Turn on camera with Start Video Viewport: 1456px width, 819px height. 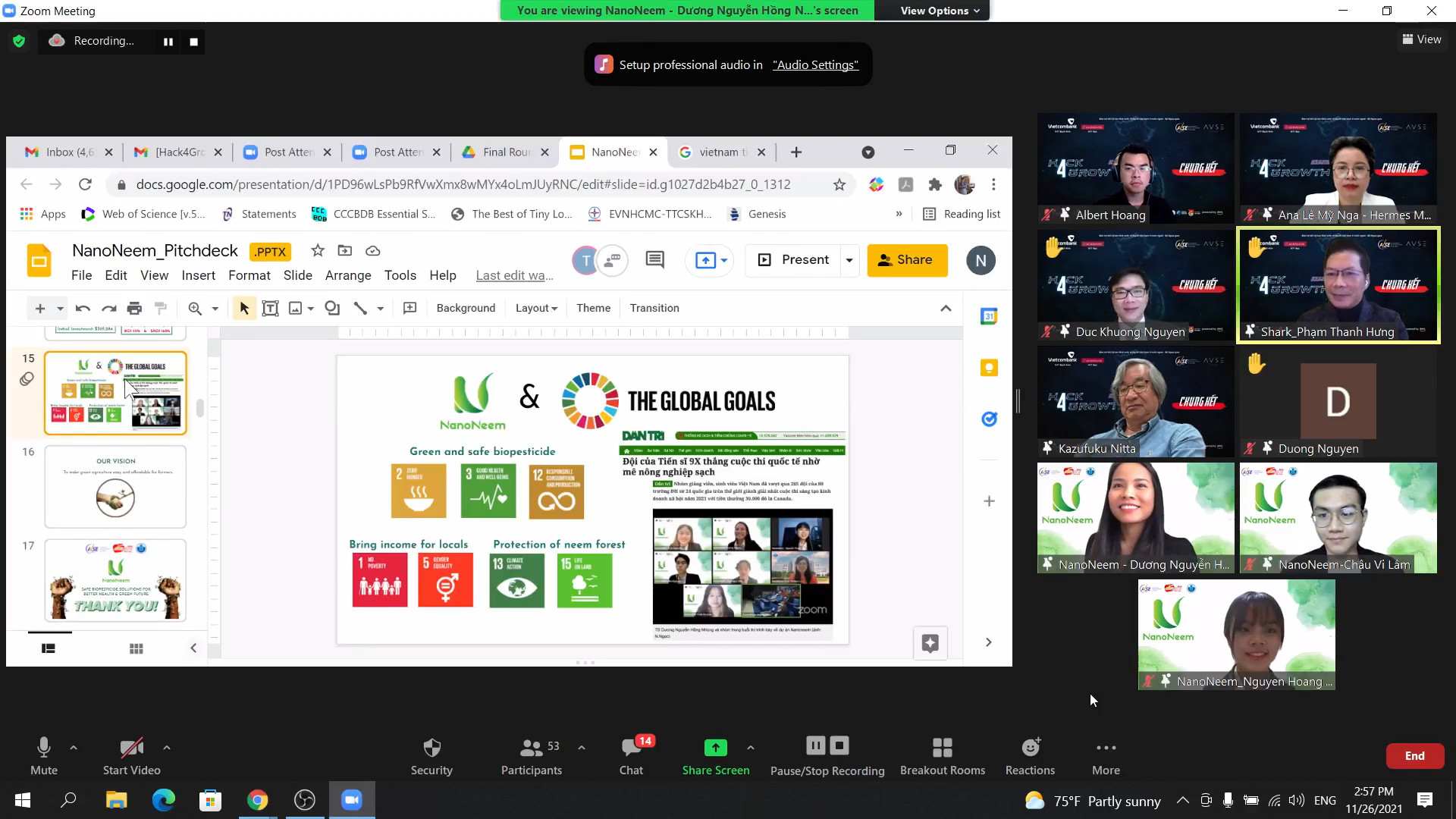pyautogui.click(x=131, y=748)
